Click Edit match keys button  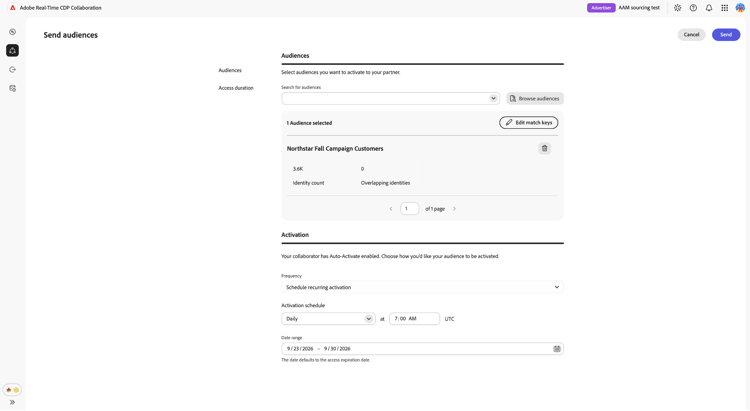coord(529,122)
